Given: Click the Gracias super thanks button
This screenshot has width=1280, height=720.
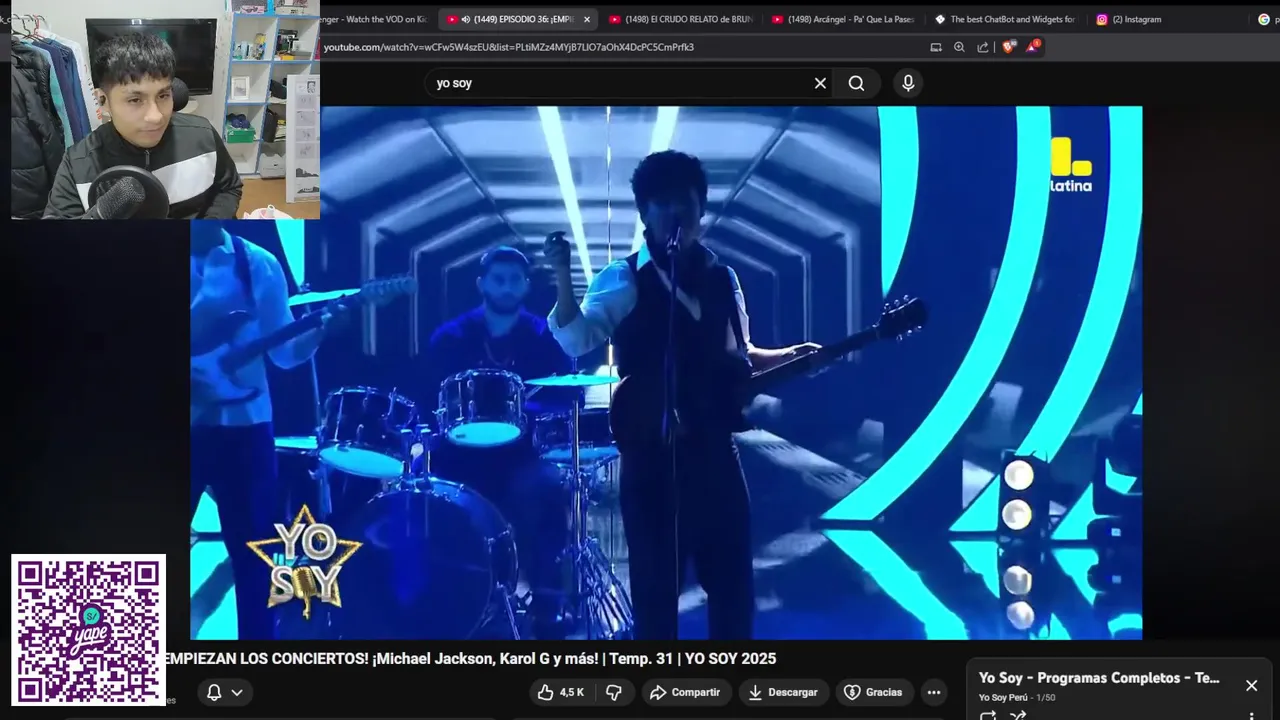Looking at the screenshot, I should [873, 692].
